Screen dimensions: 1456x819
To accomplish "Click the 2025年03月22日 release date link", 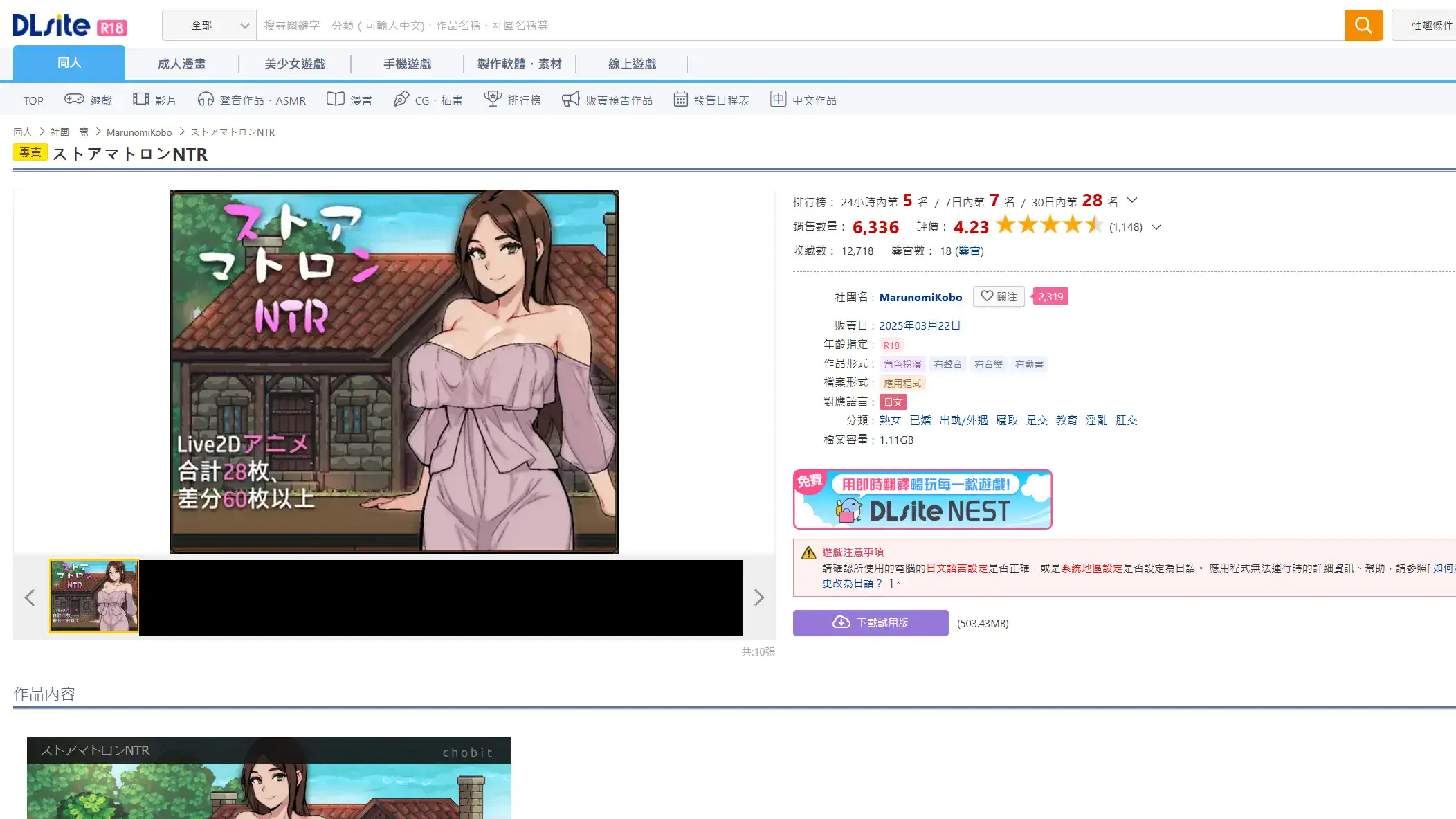I will pyautogui.click(x=920, y=325).
